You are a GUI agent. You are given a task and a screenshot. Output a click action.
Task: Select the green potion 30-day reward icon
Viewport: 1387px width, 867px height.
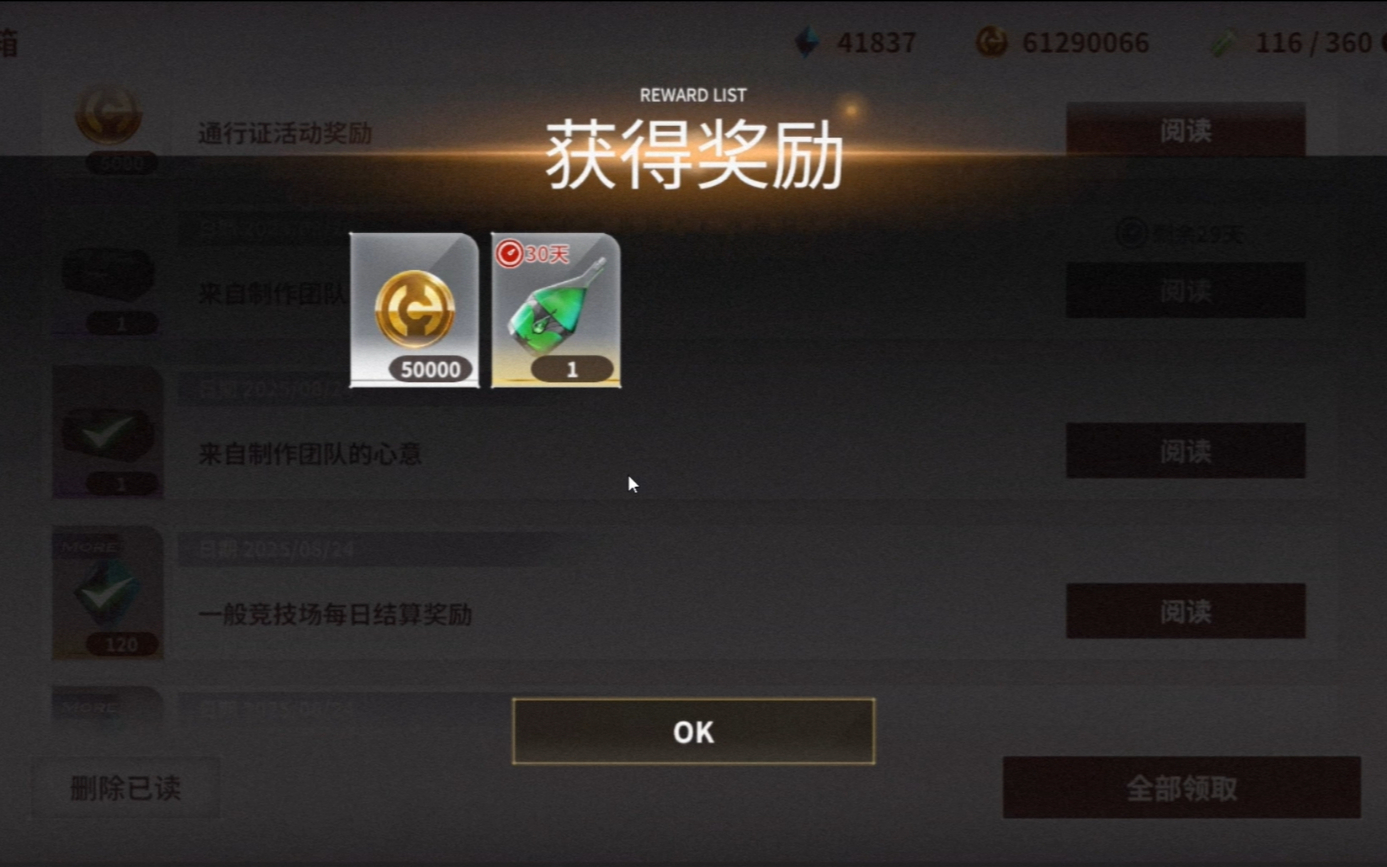tap(556, 310)
